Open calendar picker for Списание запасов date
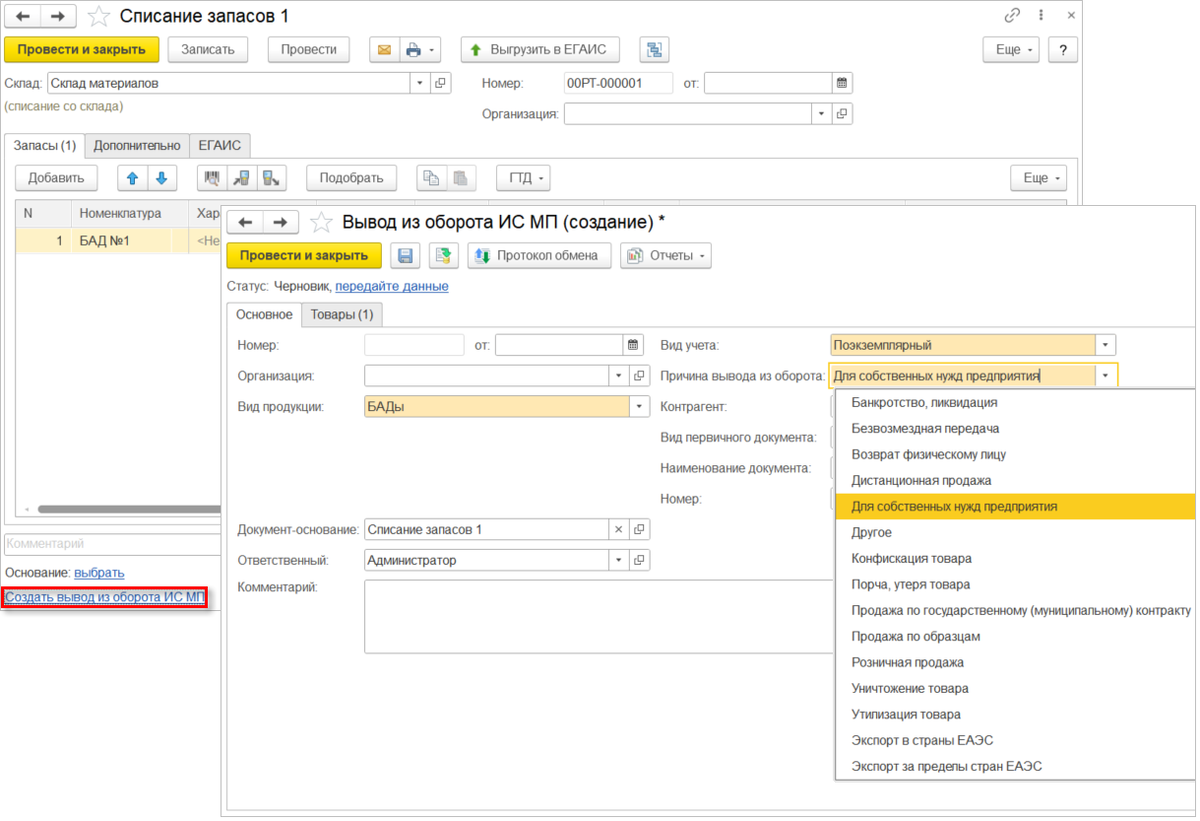1200x821 pixels. (x=842, y=83)
